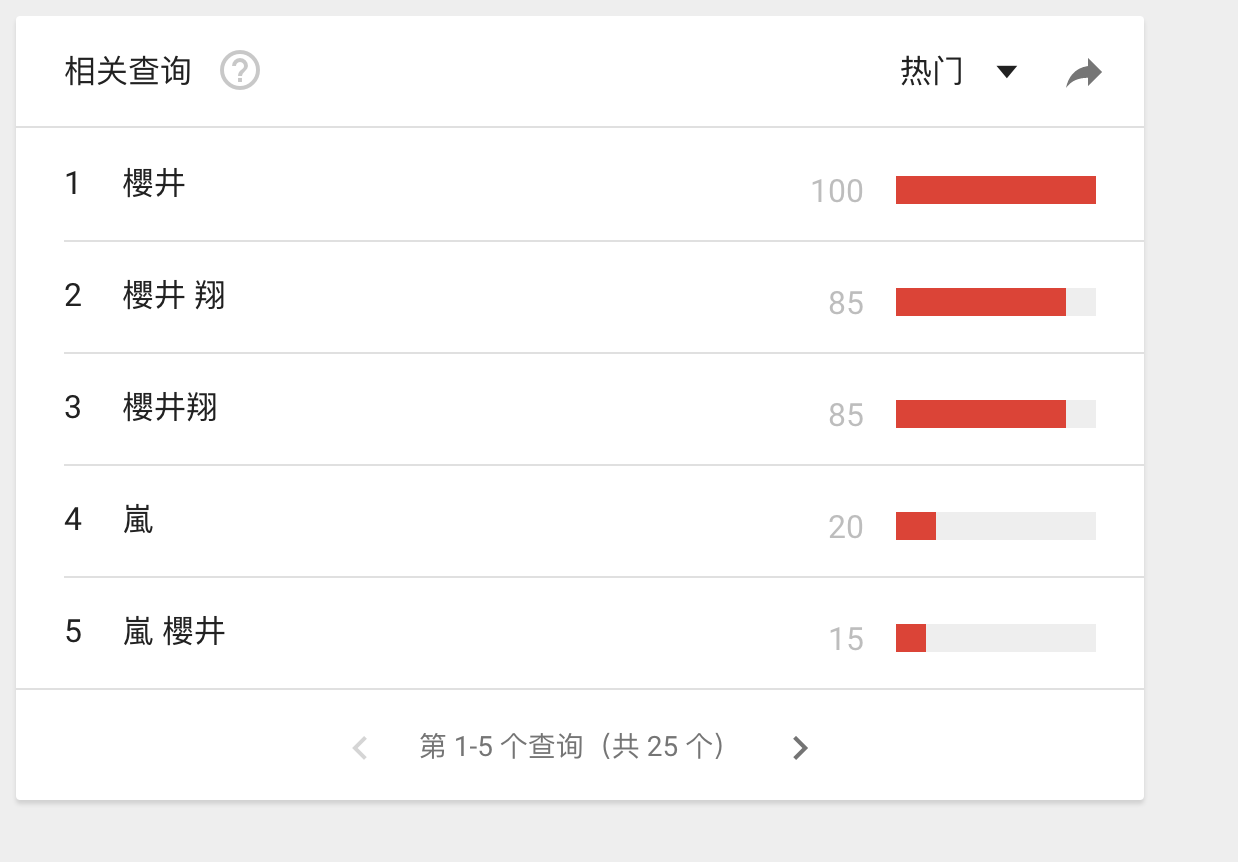
Task: Click the dropdown triangle beside 热门
Action: point(1007,72)
